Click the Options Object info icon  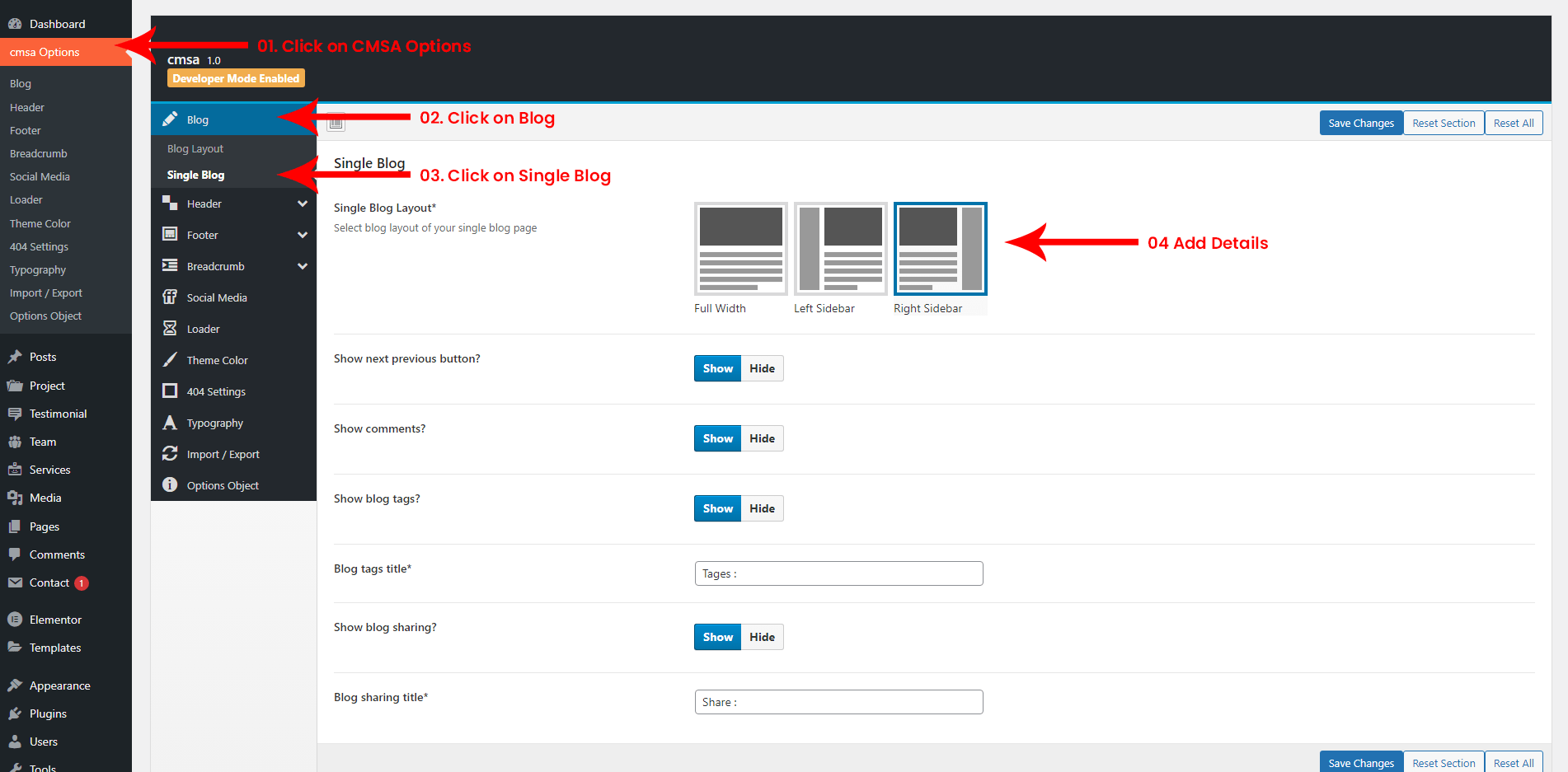tap(170, 485)
